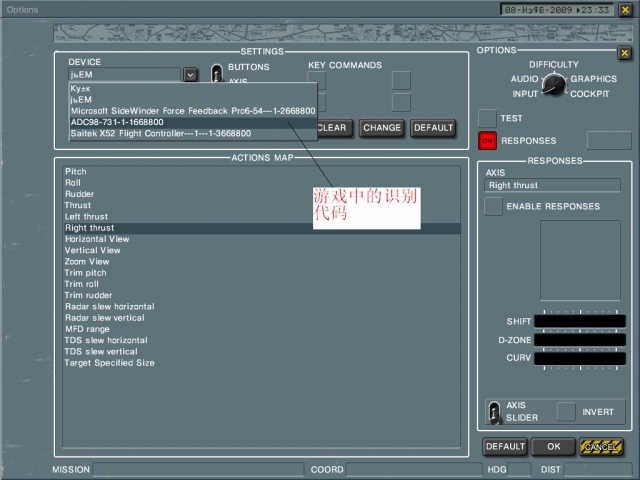Select 'Roll' in Actions Map
Viewport: 640px width, 480px height.
(x=262, y=183)
